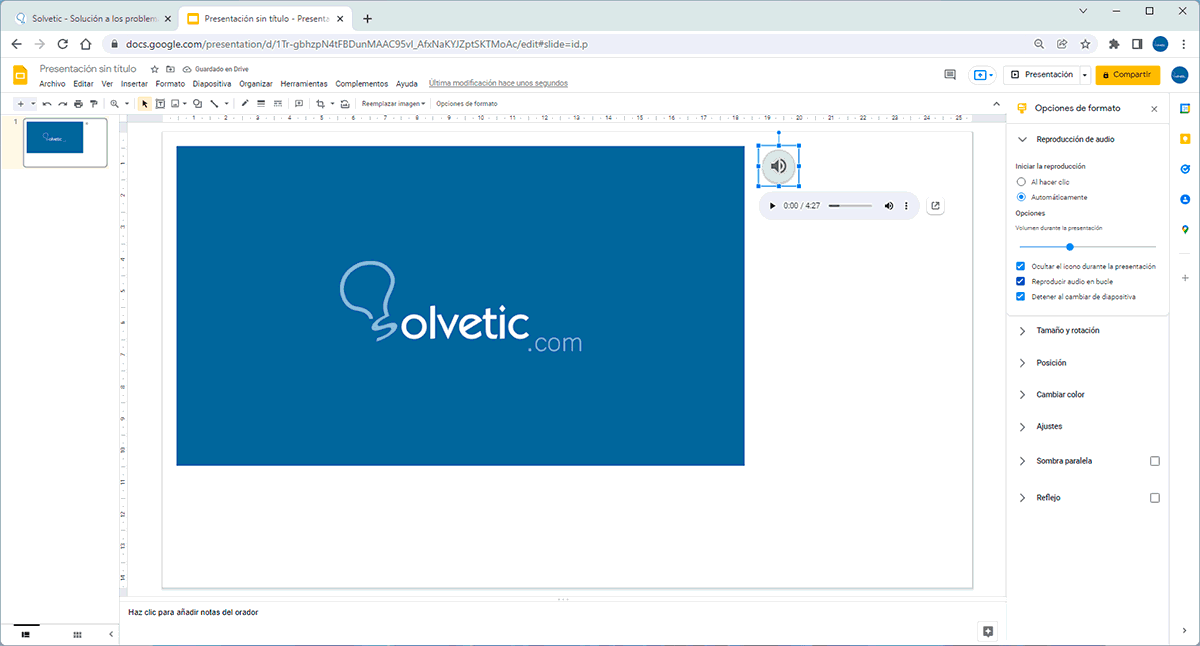Activate the paint format tool

[94, 104]
